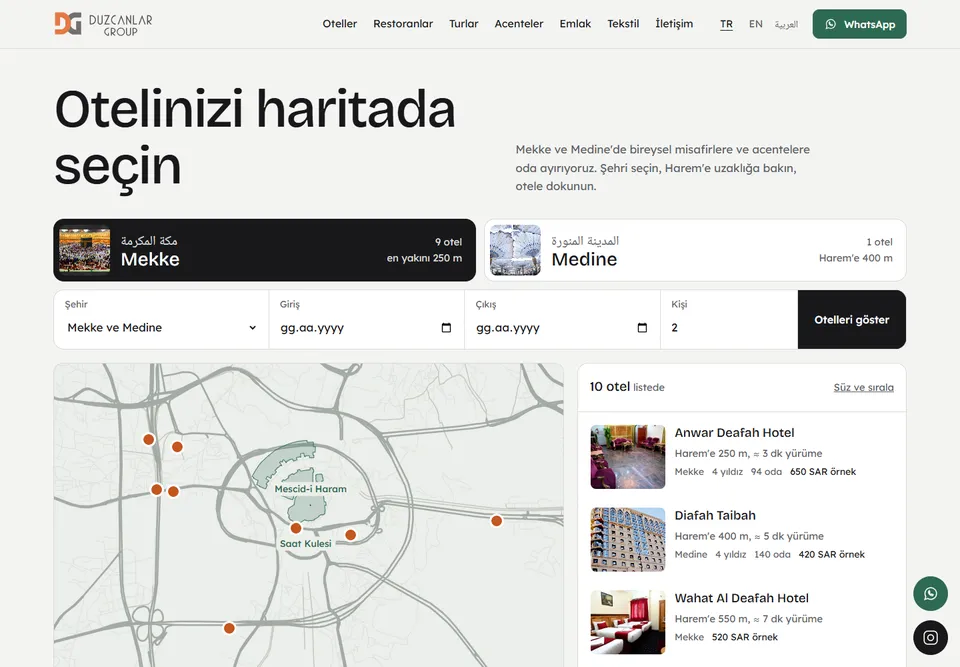960x667 pixels.
Task: Click the Çıkış date input field
Action: tap(562, 328)
